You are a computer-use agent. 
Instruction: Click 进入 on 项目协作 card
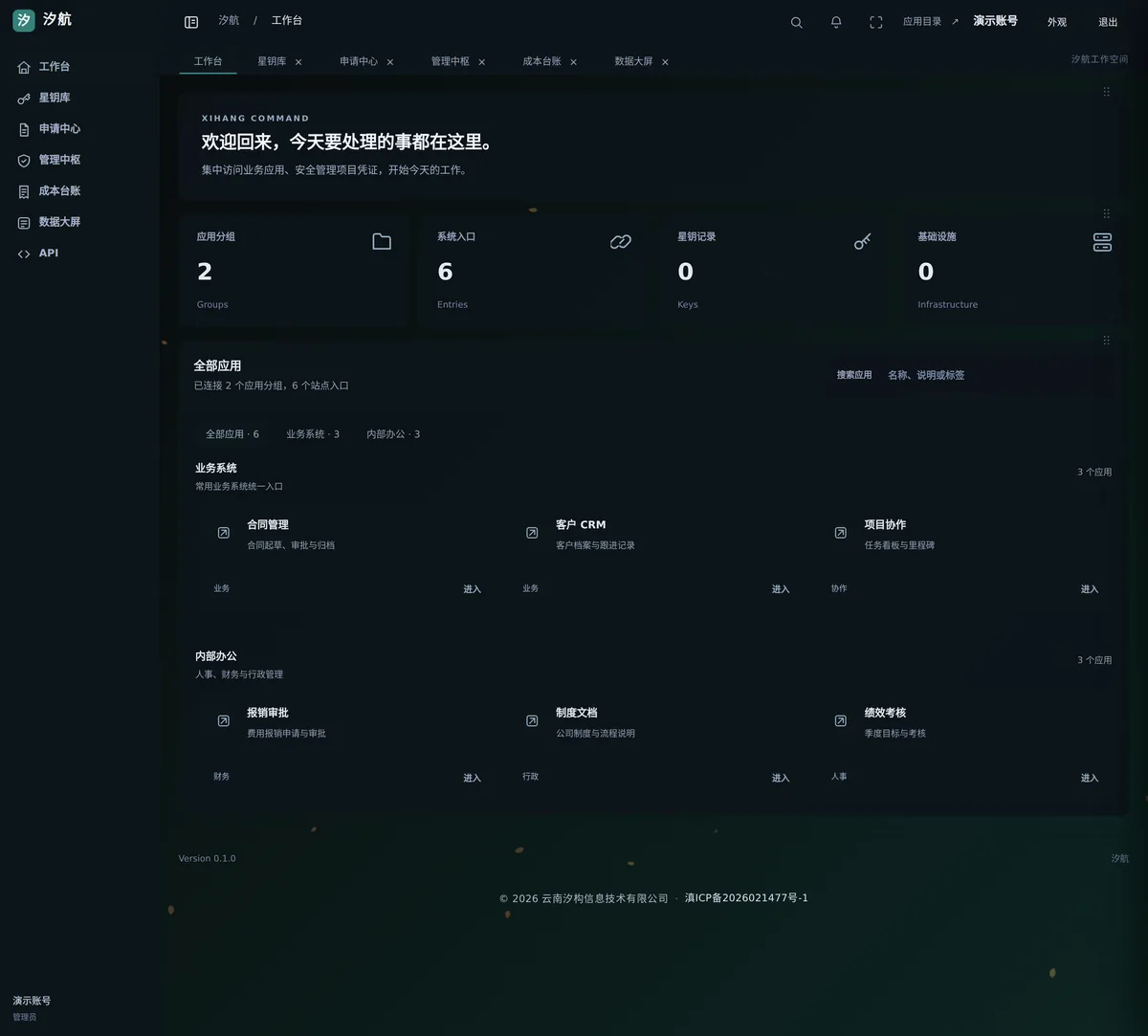[x=1090, y=589]
